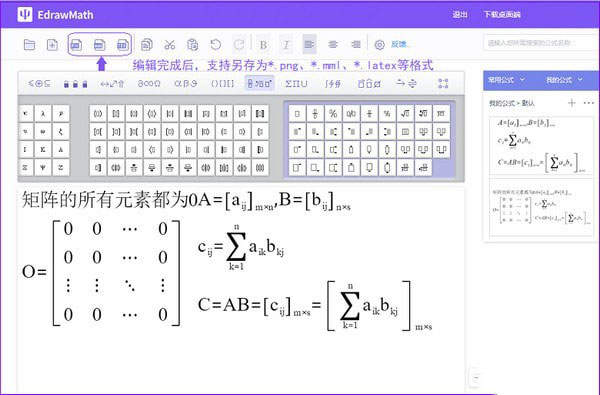Insert diagonal fraction template
Screen dimensions: 600x395
click(333, 113)
